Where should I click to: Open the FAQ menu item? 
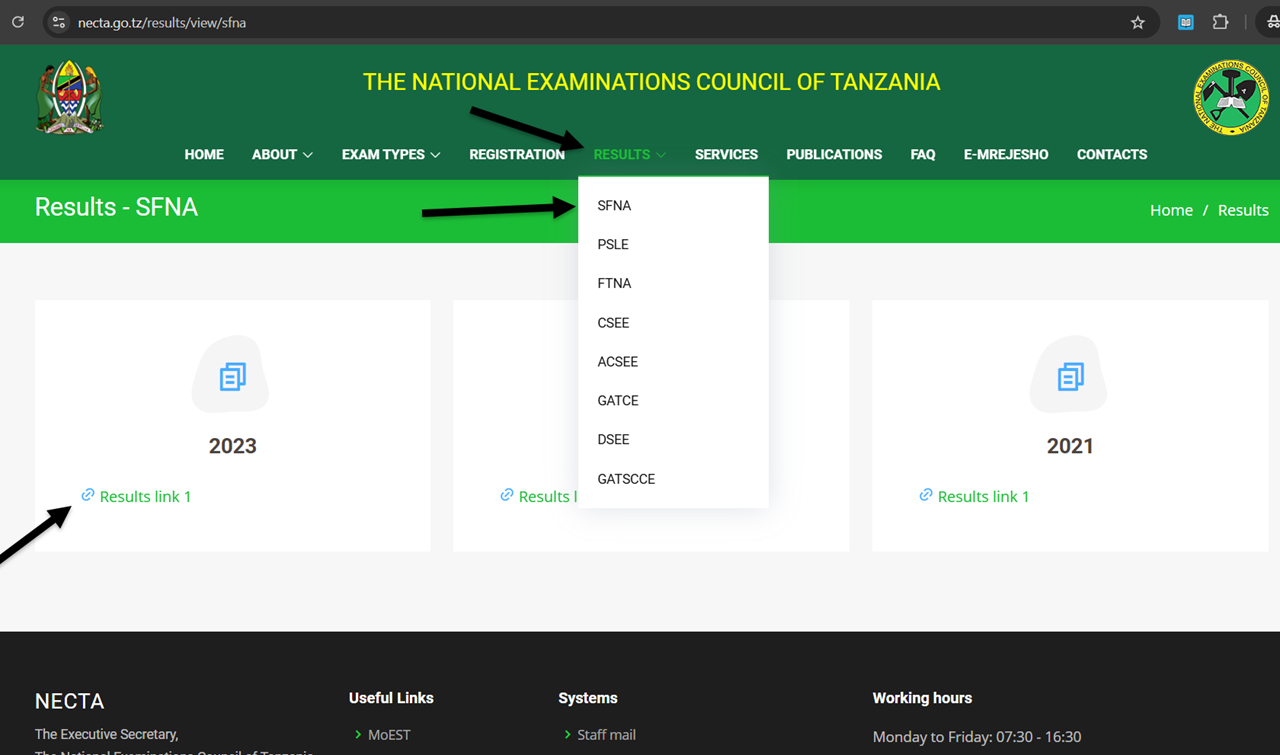point(923,154)
